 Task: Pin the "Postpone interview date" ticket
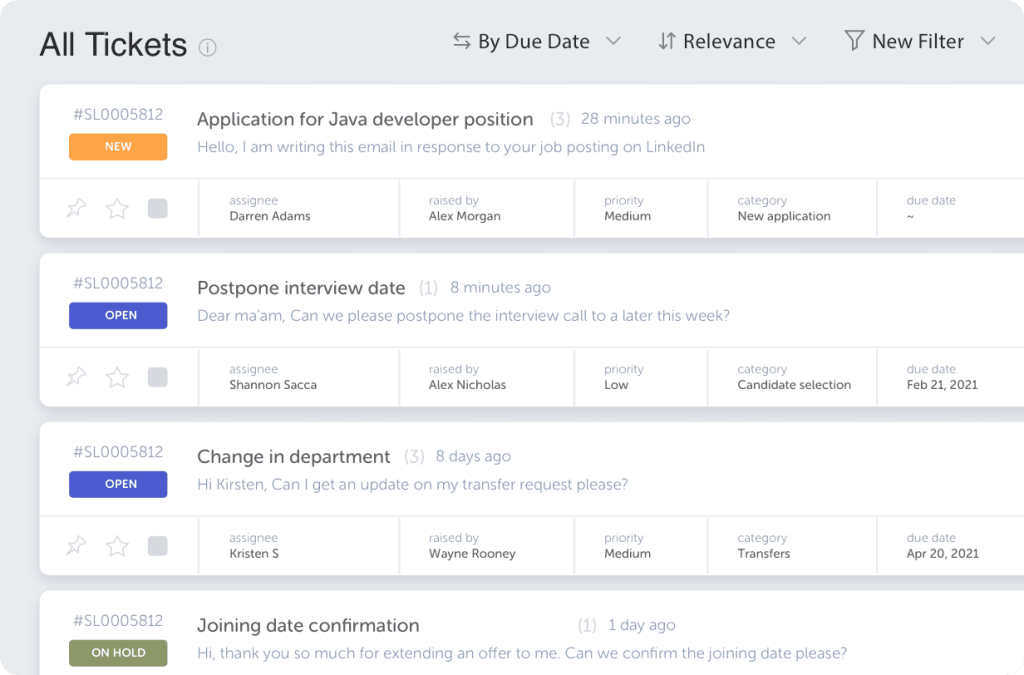click(76, 377)
